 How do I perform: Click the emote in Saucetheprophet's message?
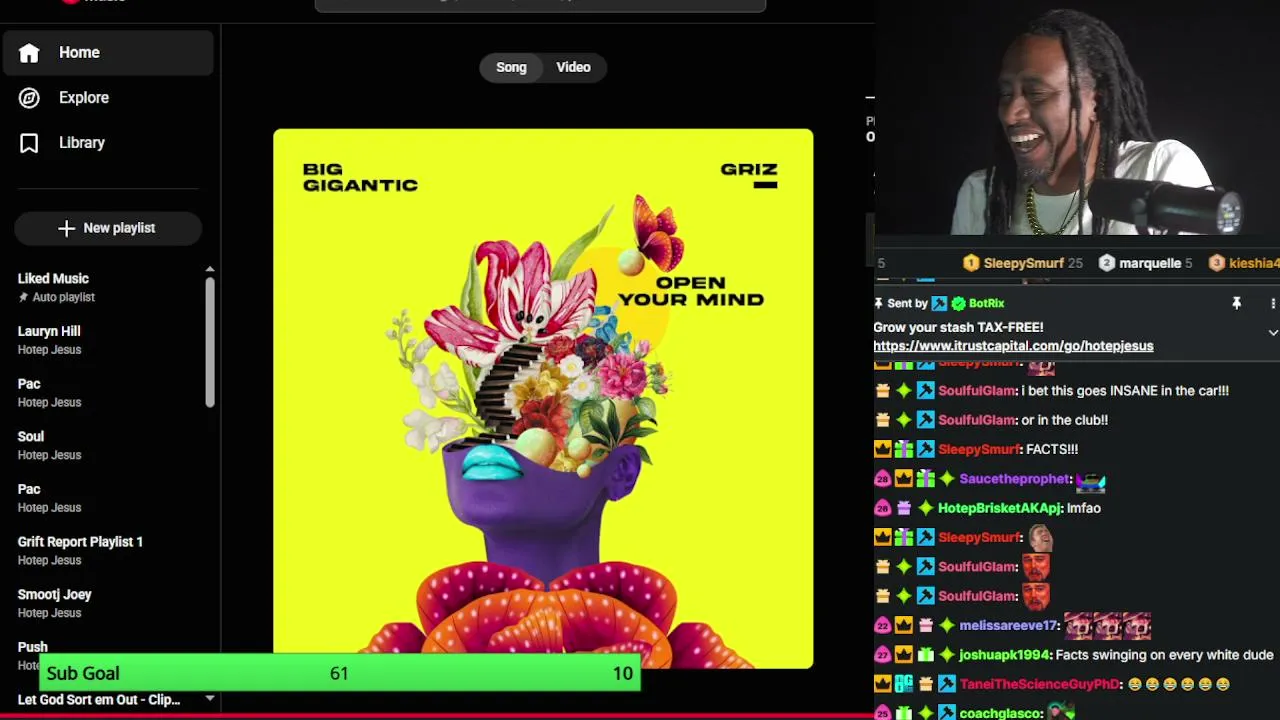tap(1091, 481)
